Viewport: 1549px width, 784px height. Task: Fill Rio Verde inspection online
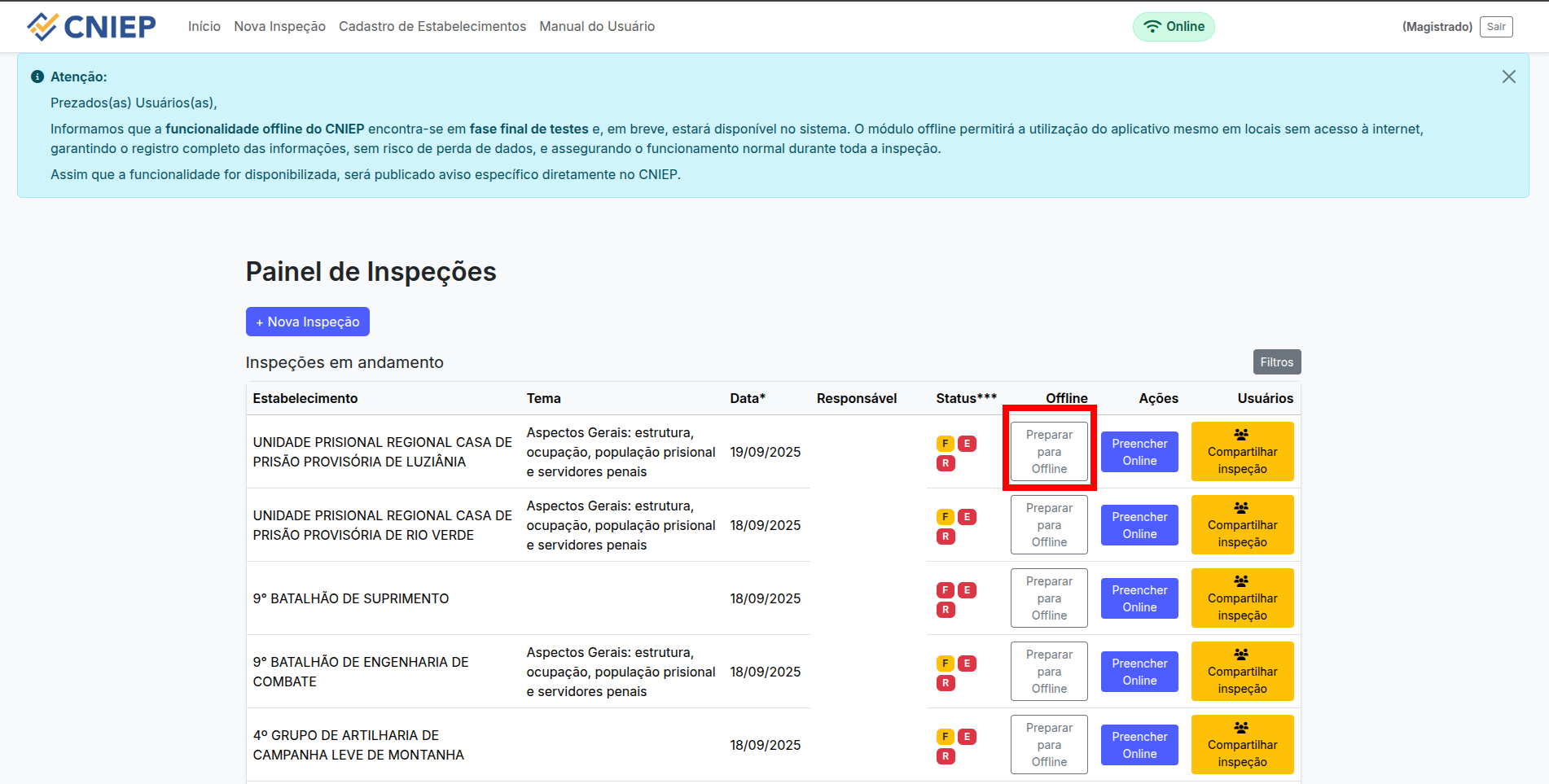(1139, 525)
